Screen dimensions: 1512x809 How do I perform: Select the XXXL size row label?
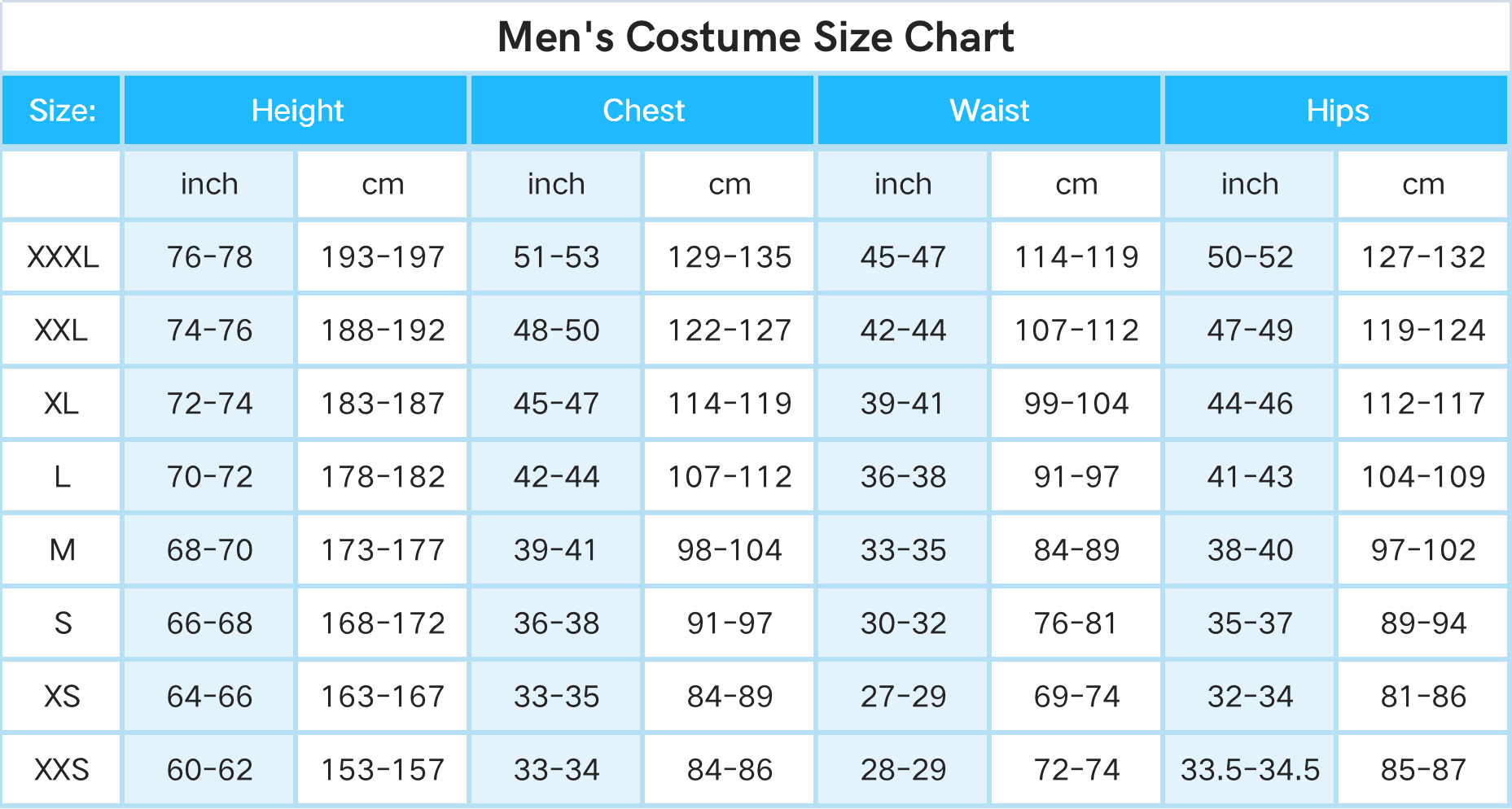tap(62, 257)
